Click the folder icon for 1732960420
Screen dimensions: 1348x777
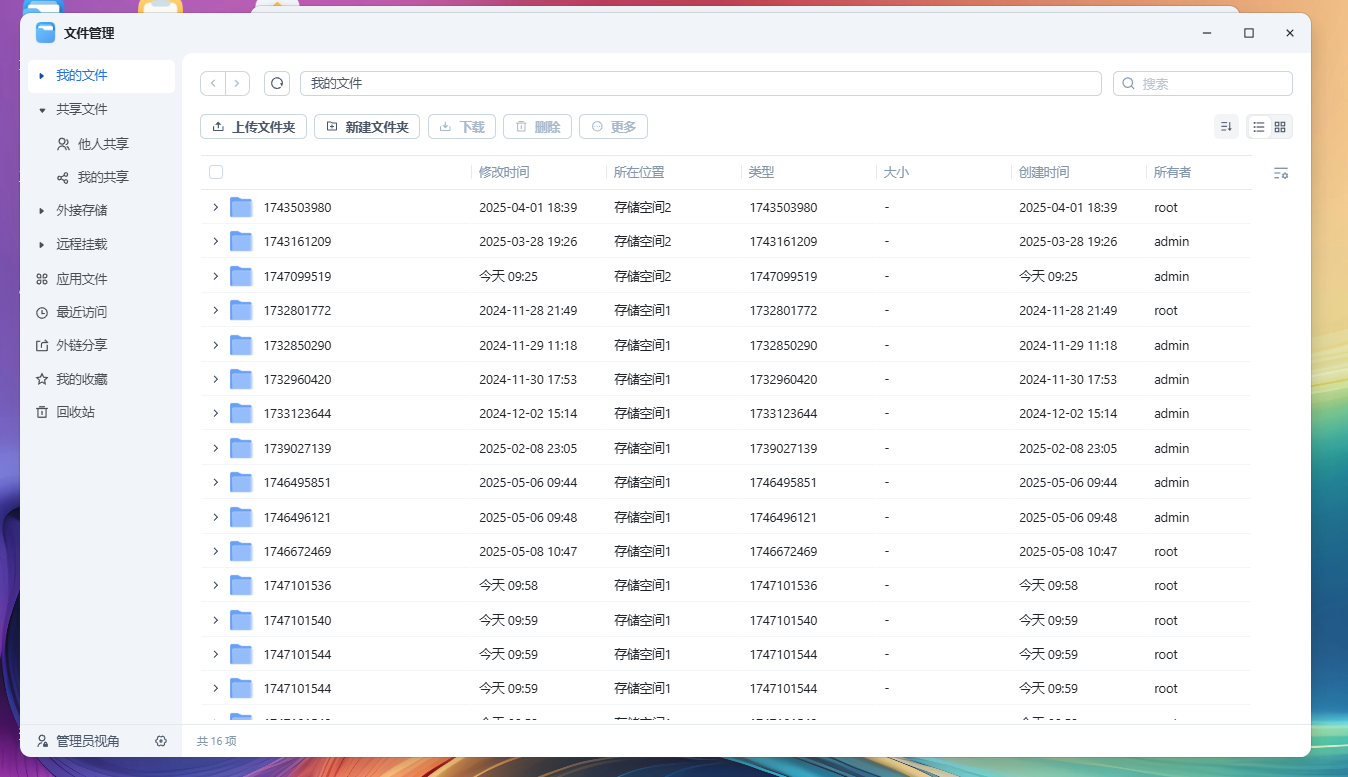point(241,379)
